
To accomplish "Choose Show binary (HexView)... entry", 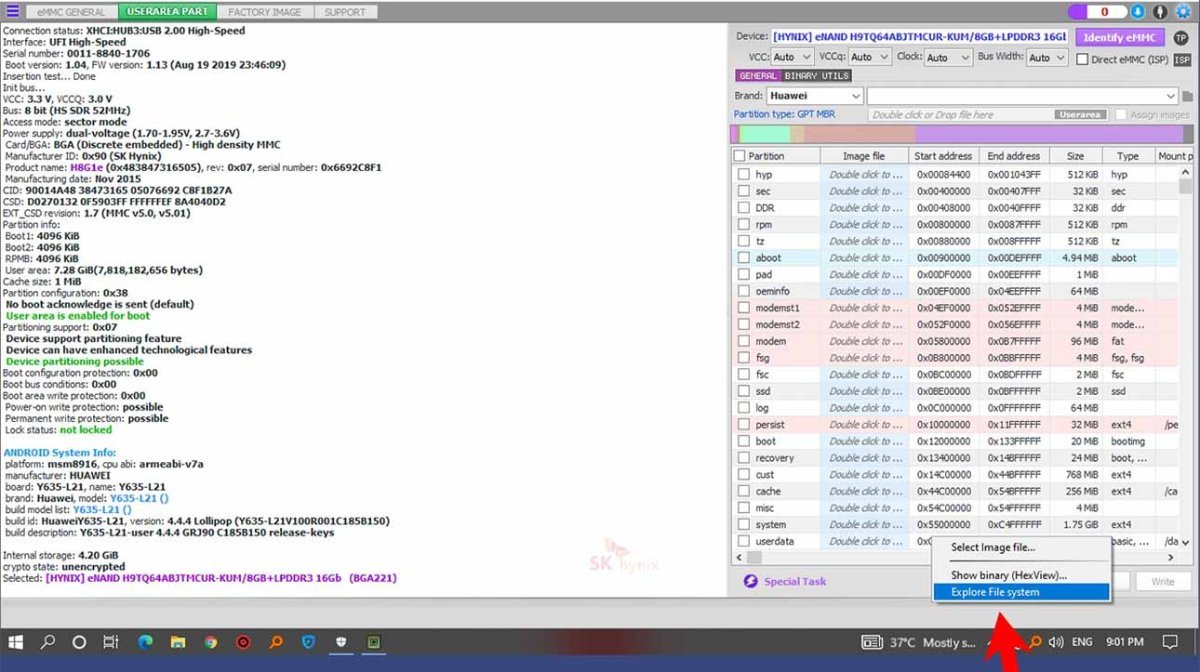I will tap(1021, 575).
